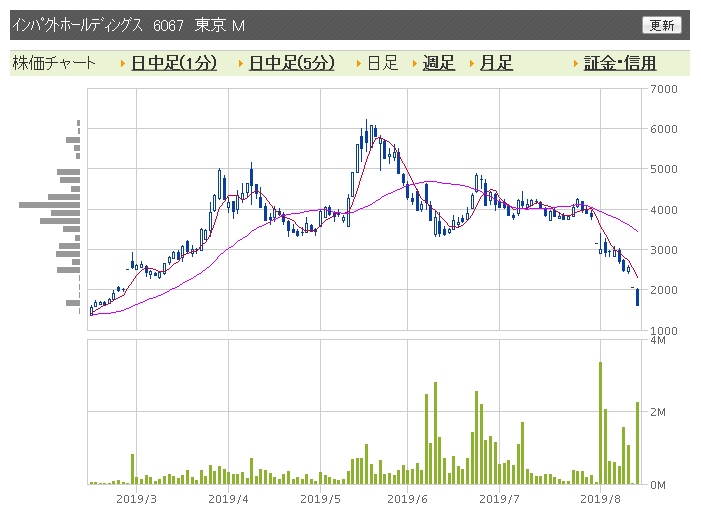Click the 7000 price axis label
Image resolution: width=701 pixels, height=525 pixels.
pyautogui.click(x=663, y=89)
